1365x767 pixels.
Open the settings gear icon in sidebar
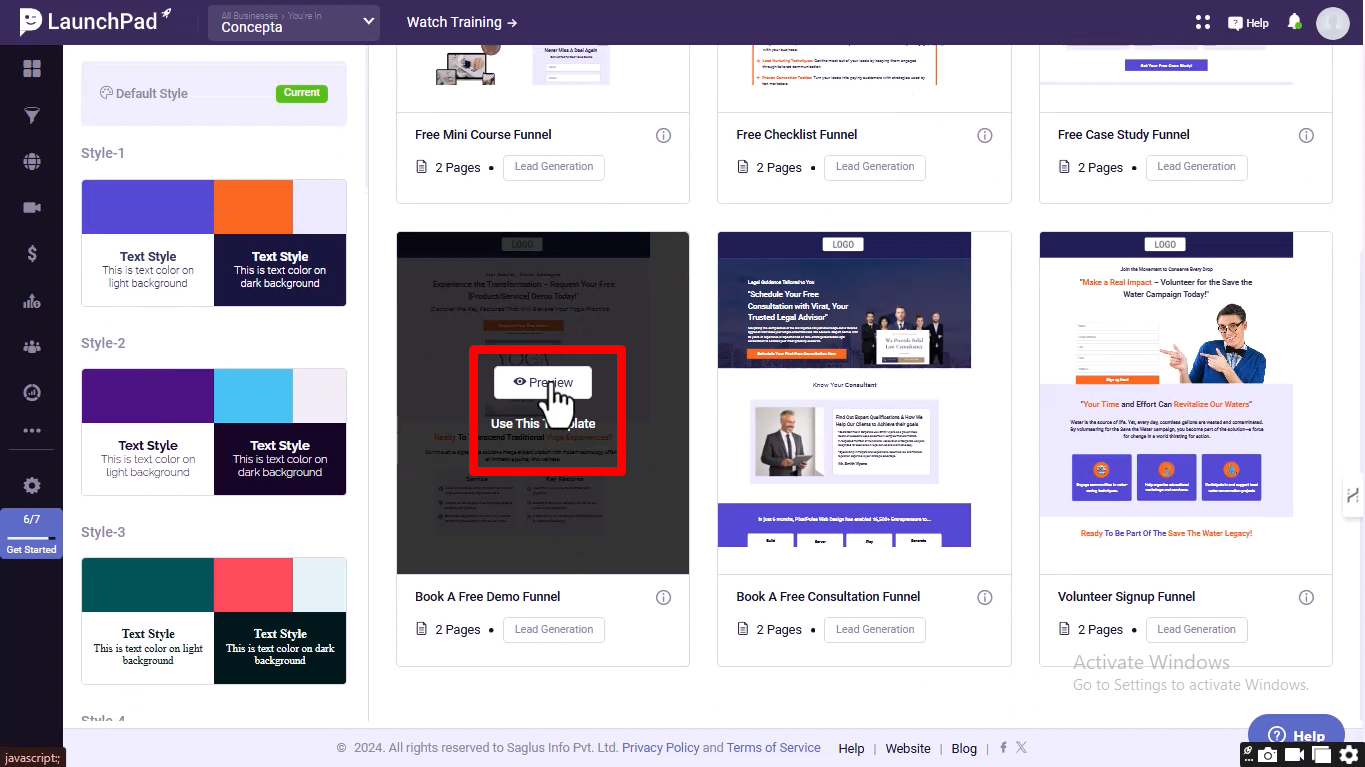32,486
